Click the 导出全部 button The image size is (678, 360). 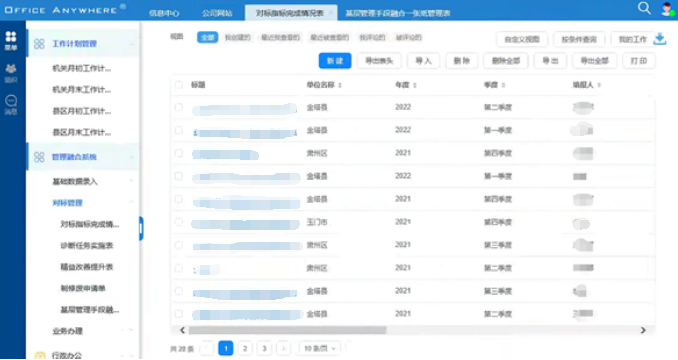[x=595, y=61]
